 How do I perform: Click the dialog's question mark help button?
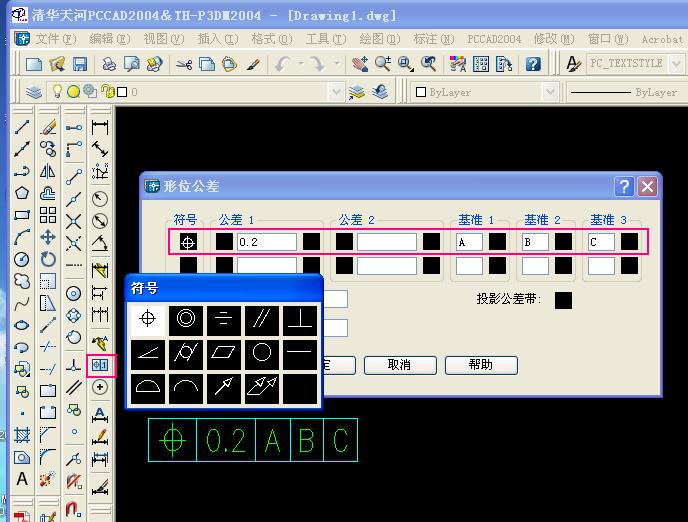pyautogui.click(x=624, y=187)
